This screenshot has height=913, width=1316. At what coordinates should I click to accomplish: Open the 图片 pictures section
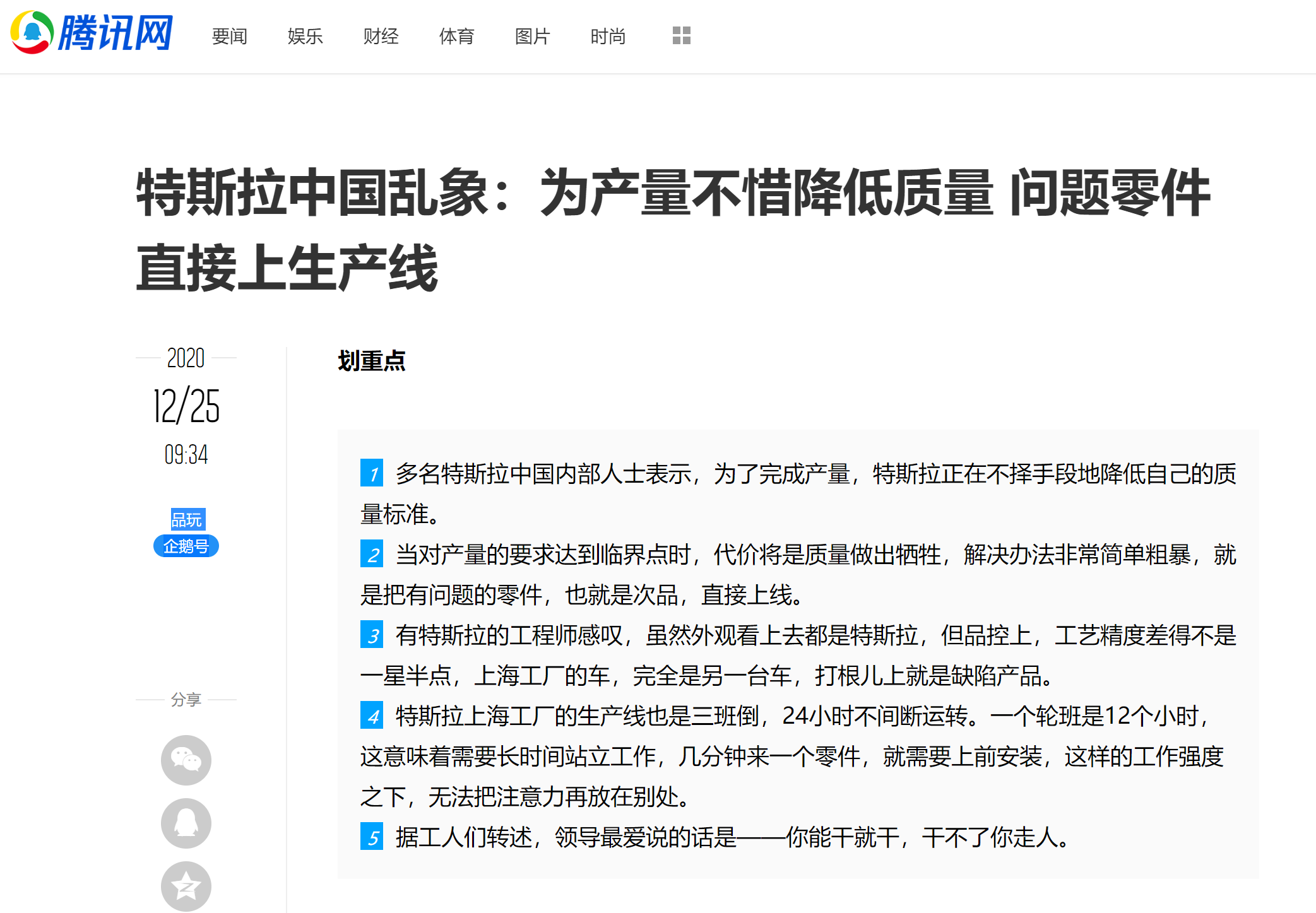click(532, 37)
